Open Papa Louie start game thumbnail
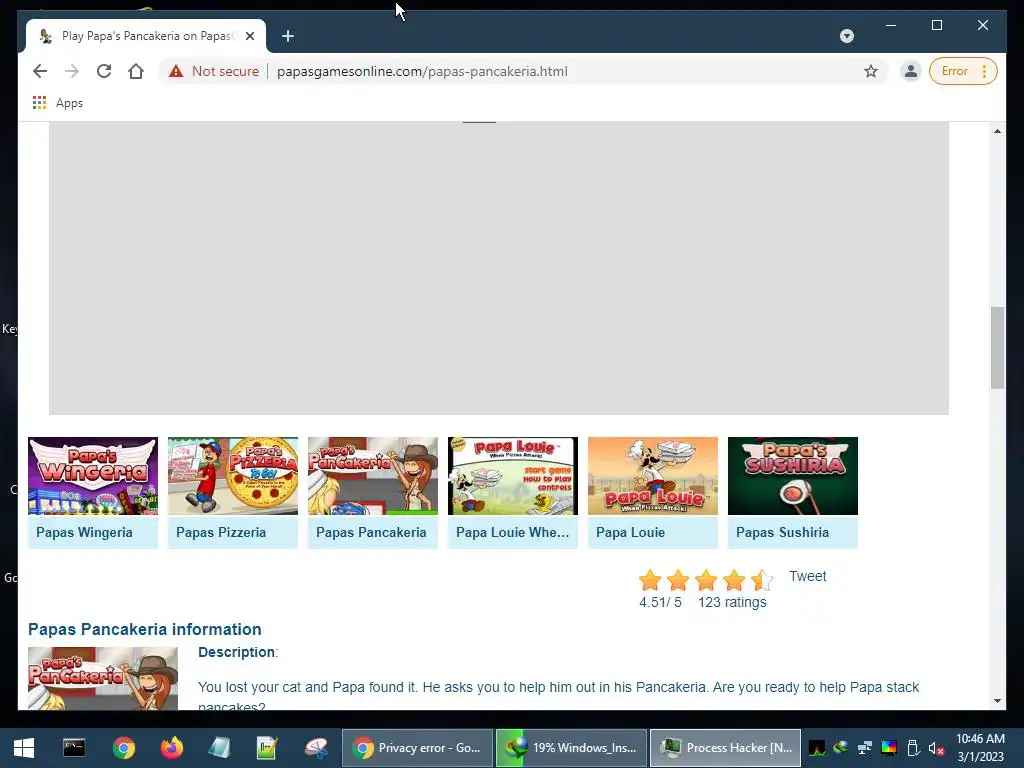This screenshot has width=1024, height=768. tap(513, 476)
